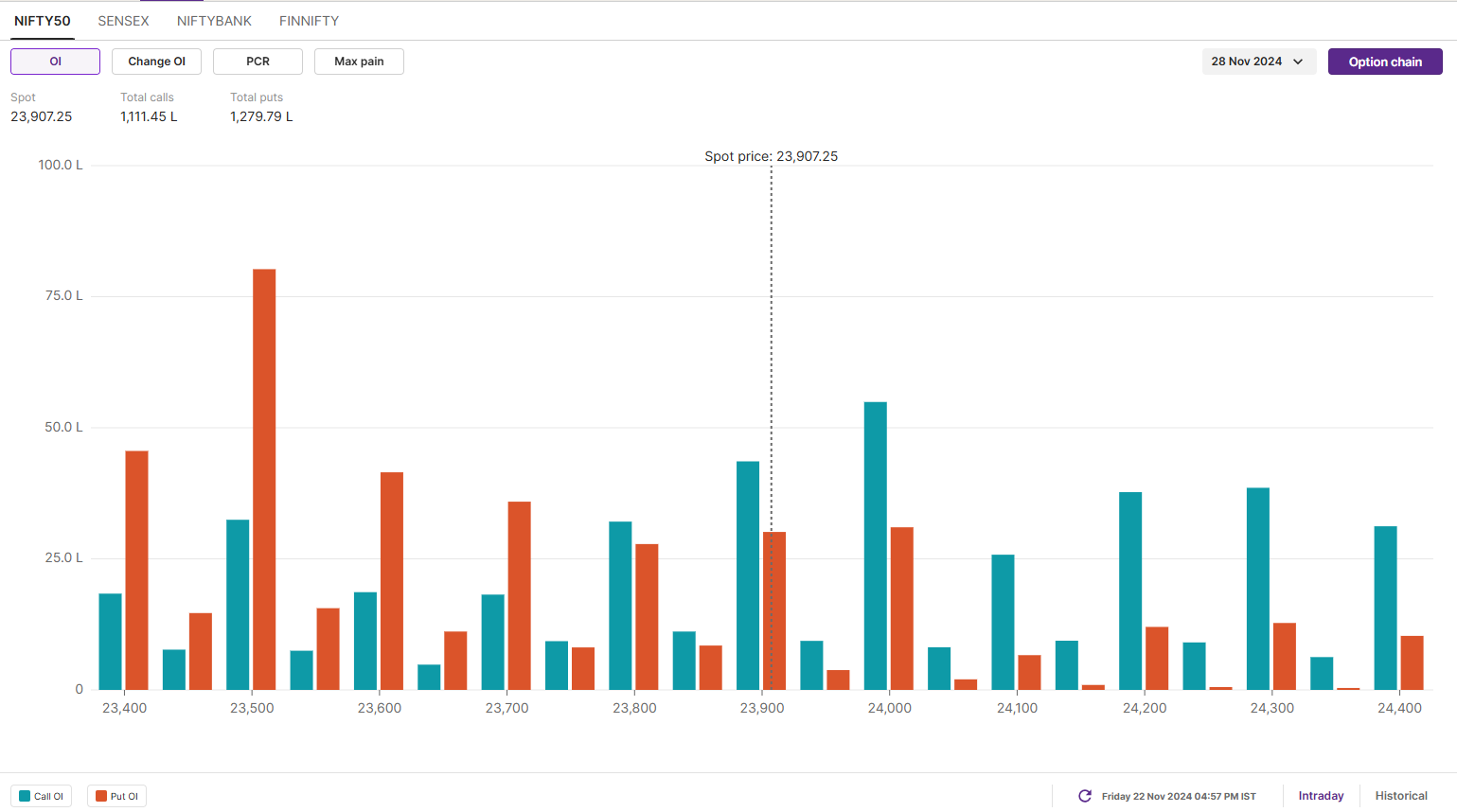Click the 23,500 strike axis label
This screenshot has width=1457, height=812.
coord(252,708)
